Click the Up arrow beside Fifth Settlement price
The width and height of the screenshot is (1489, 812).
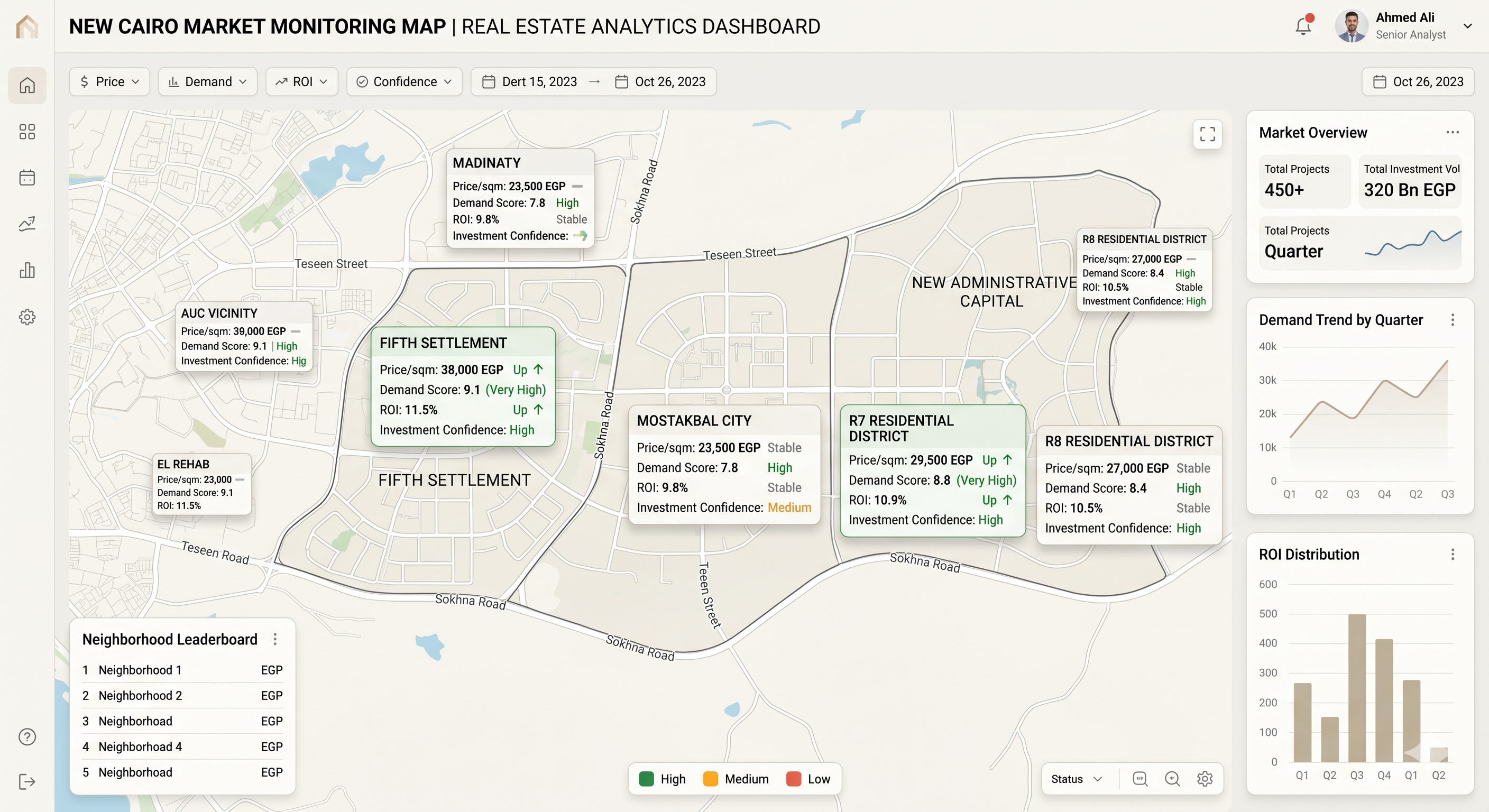click(538, 370)
